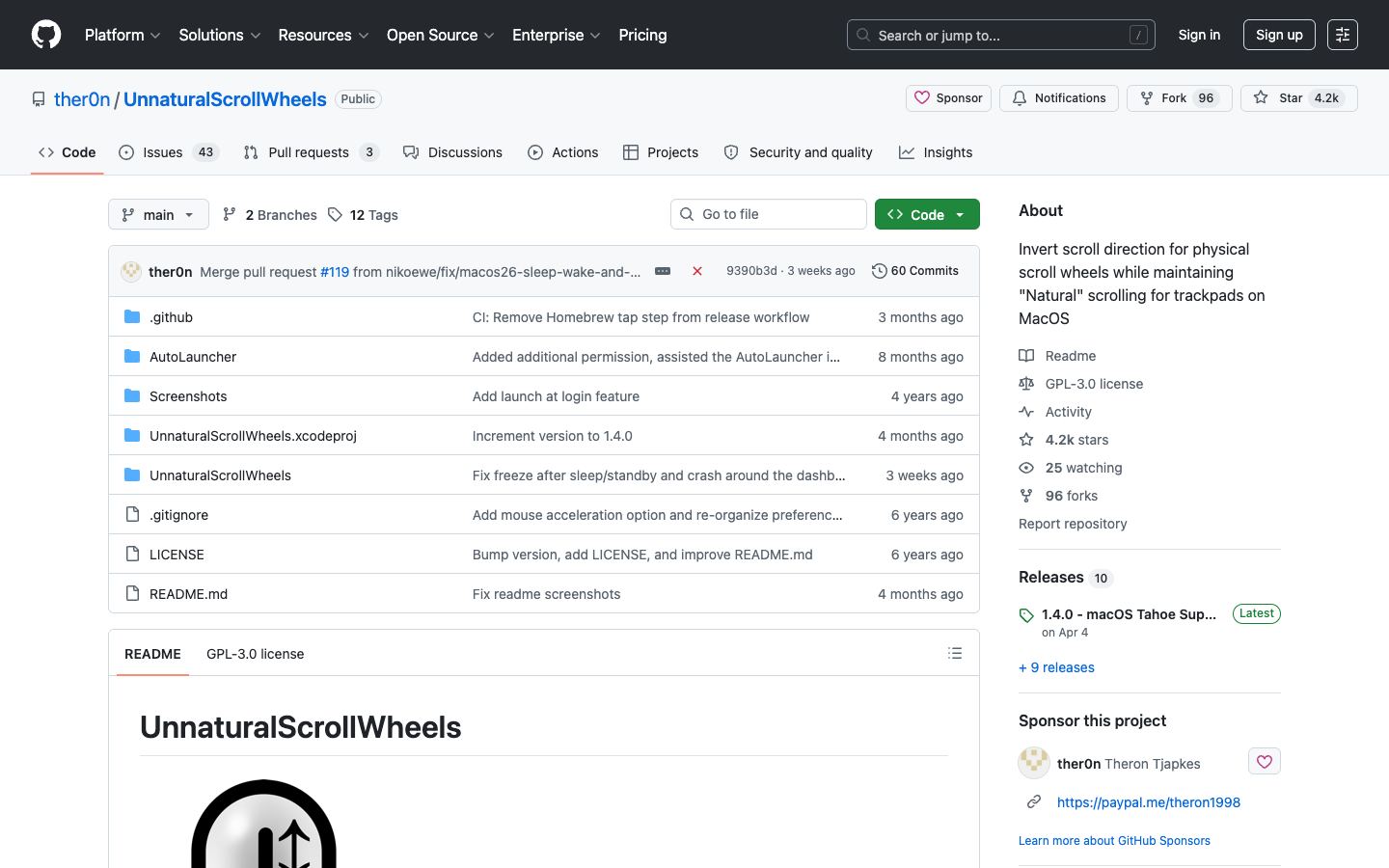The width and height of the screenshot is (1389, 868).
Task: Open the Actions tab
Action: tap(563, 152)
